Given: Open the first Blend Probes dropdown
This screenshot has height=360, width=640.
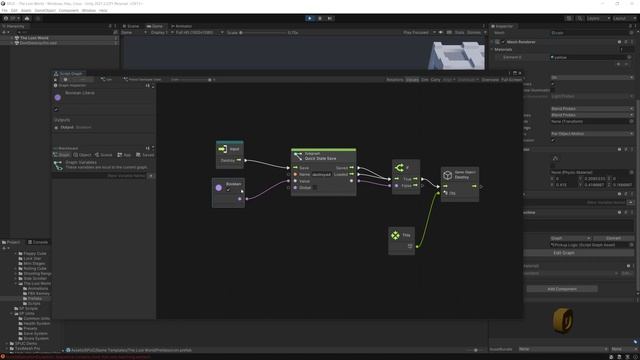Looking at the screenshot, I should pyautogui.click(x=592, y=109).
